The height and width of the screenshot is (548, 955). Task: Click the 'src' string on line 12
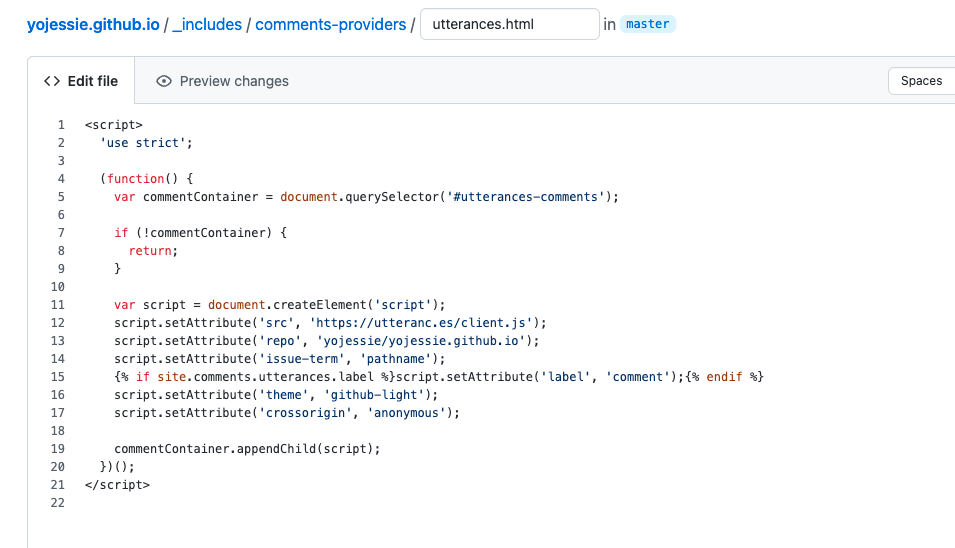pyautogui.click(x=277, y=323)
